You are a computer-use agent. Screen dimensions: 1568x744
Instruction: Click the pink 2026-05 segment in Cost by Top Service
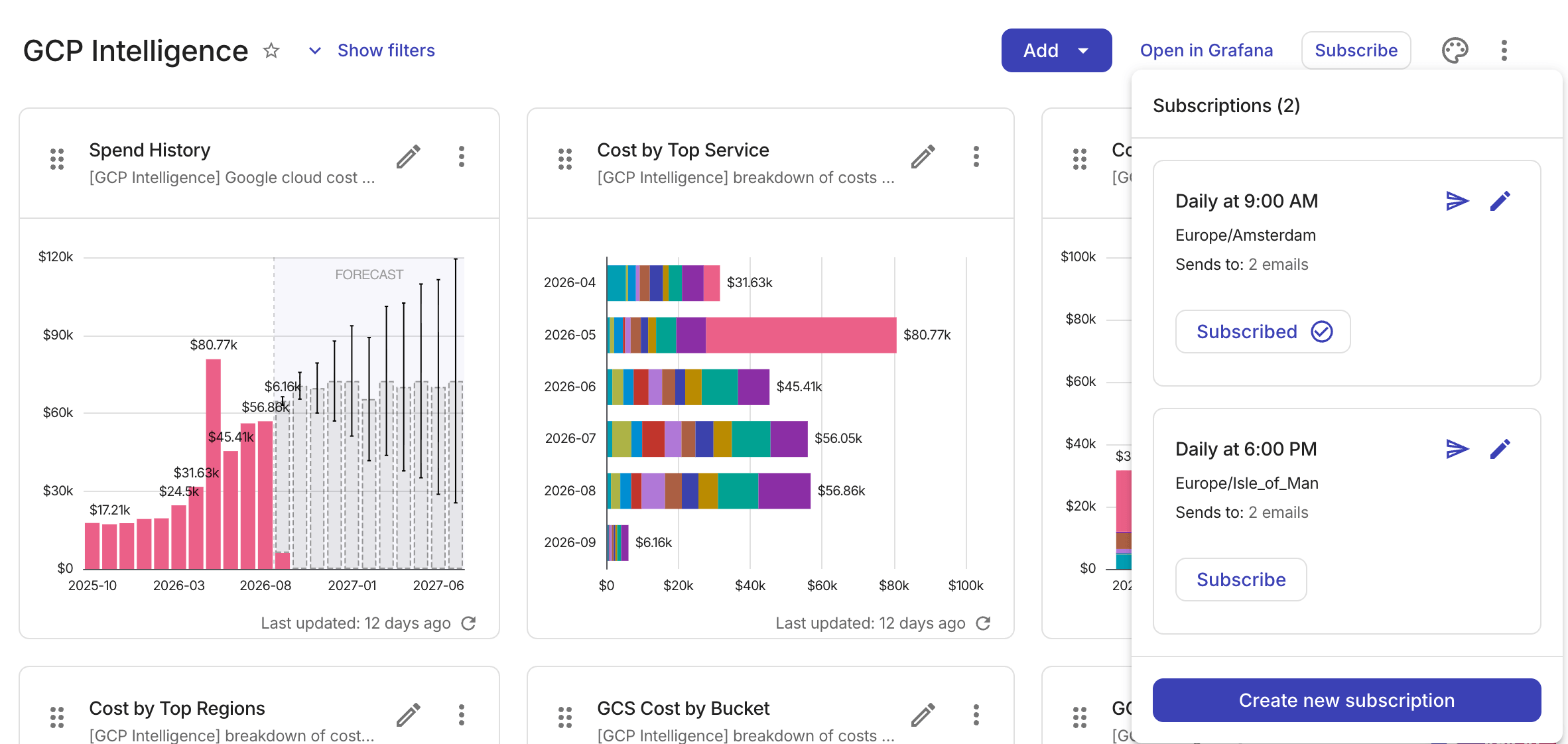coord(801,335)
